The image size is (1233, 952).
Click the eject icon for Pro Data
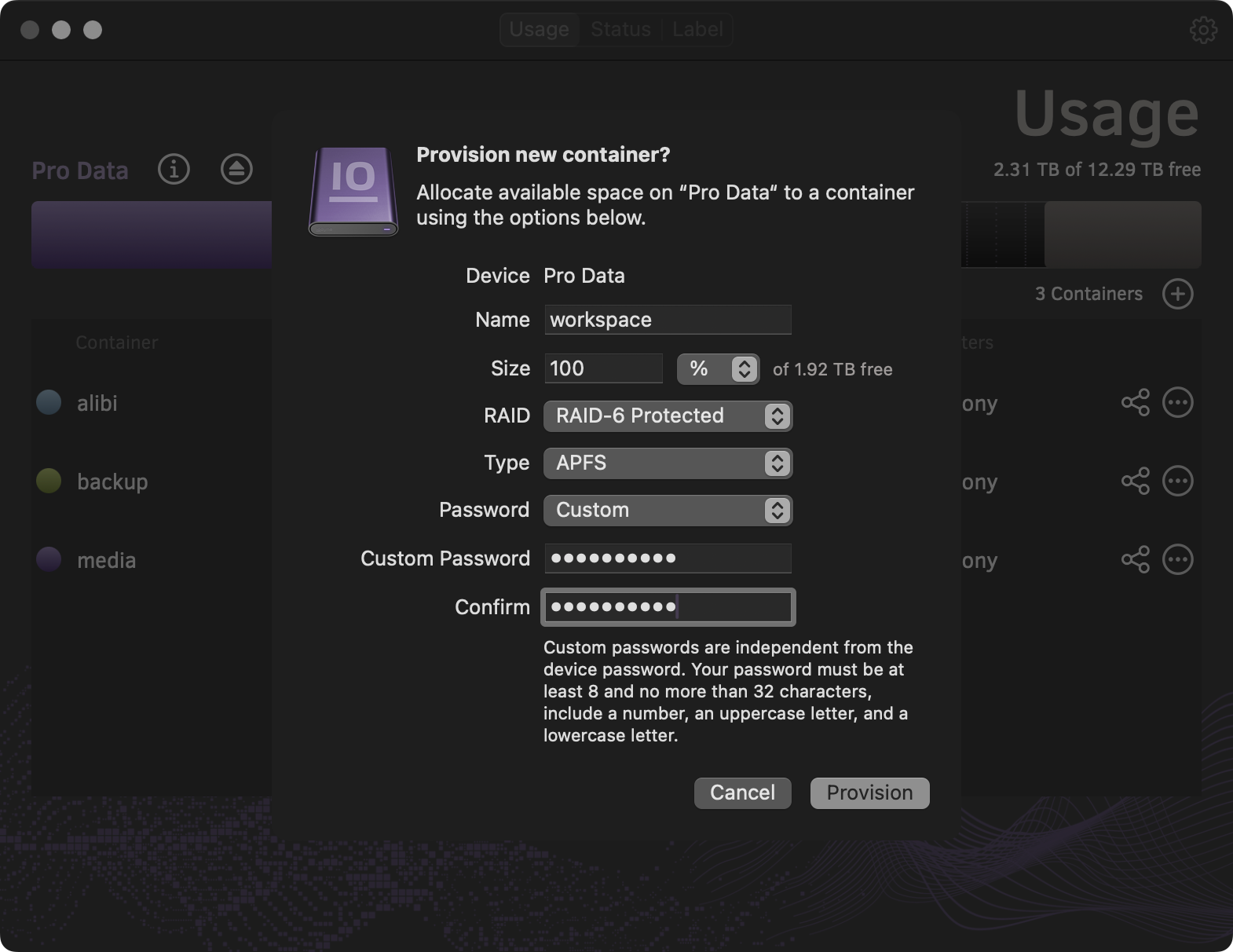click(236, 169)
